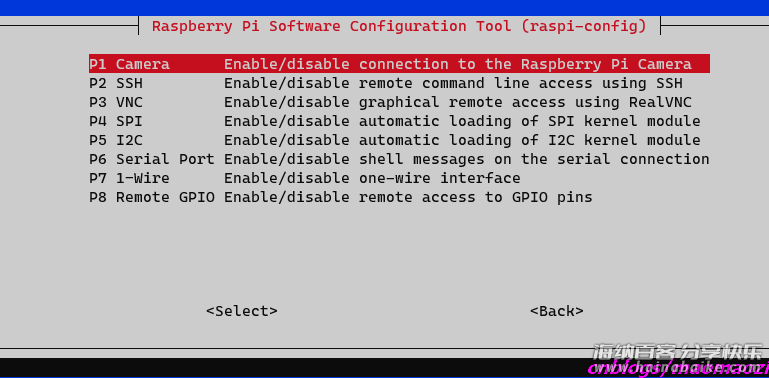Activate the <Select> button
This screenshot has height=378, width=769.
(242, 311)
